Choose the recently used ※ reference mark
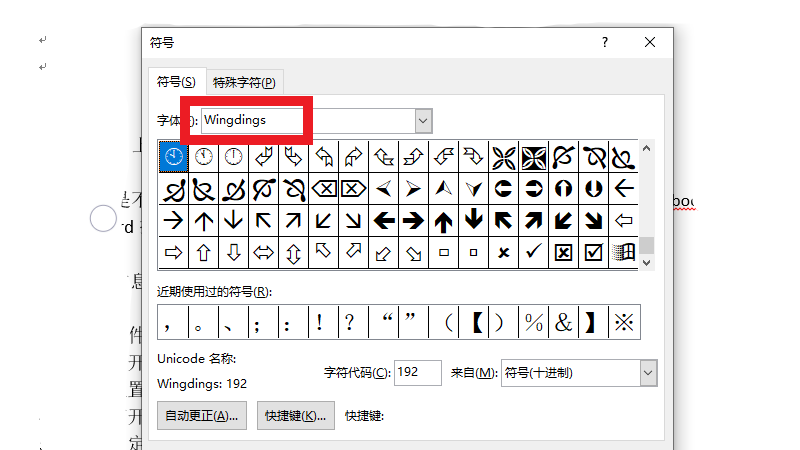800x450 pixels. tap(624, 322)
